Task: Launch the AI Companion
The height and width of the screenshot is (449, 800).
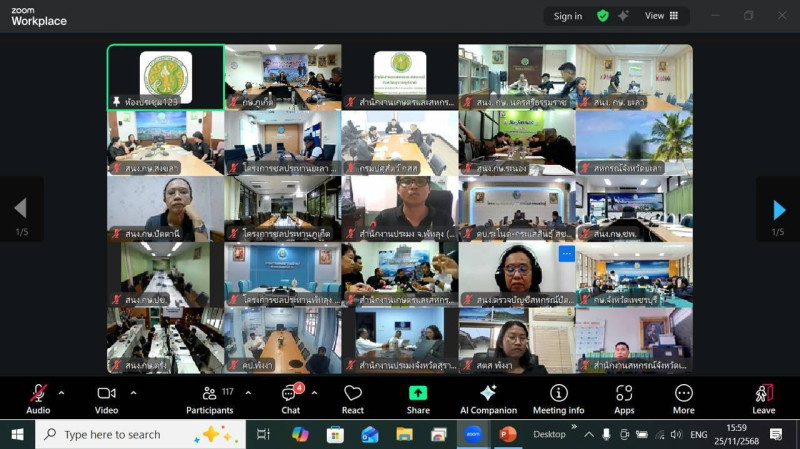Action: click(x=488, y=398)
